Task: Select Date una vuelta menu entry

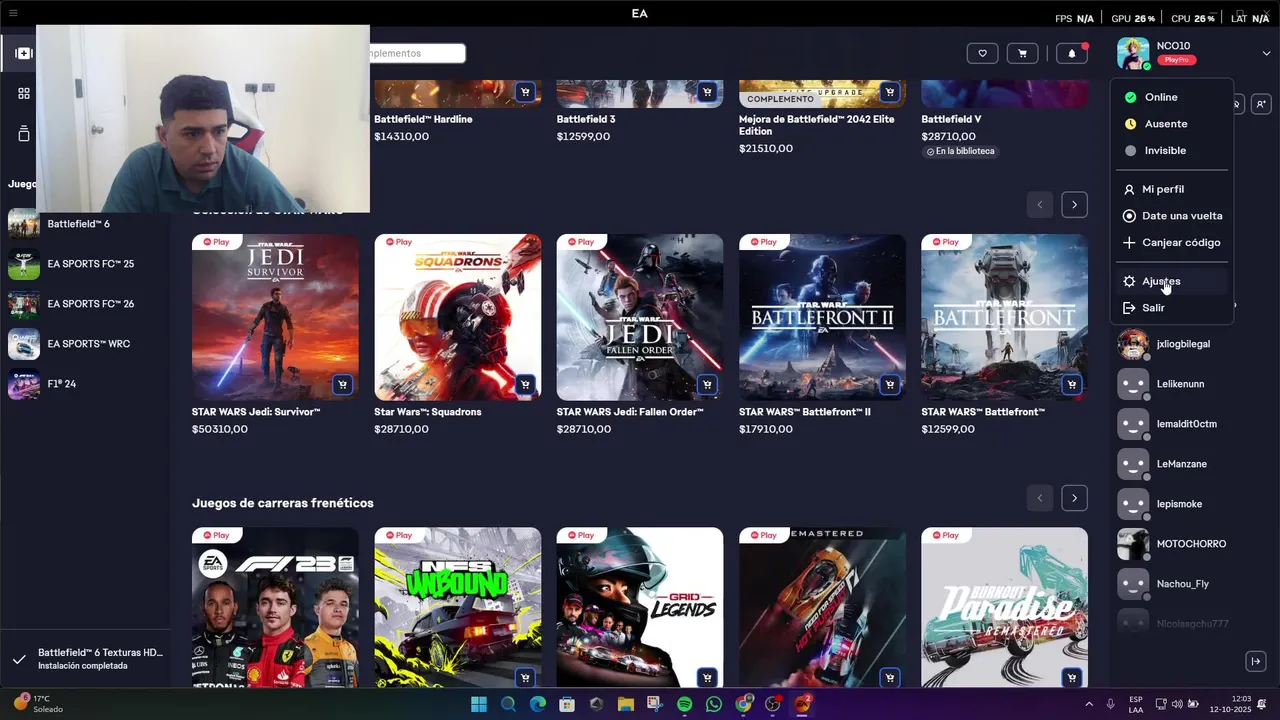Action: [x=1171, y=216]
